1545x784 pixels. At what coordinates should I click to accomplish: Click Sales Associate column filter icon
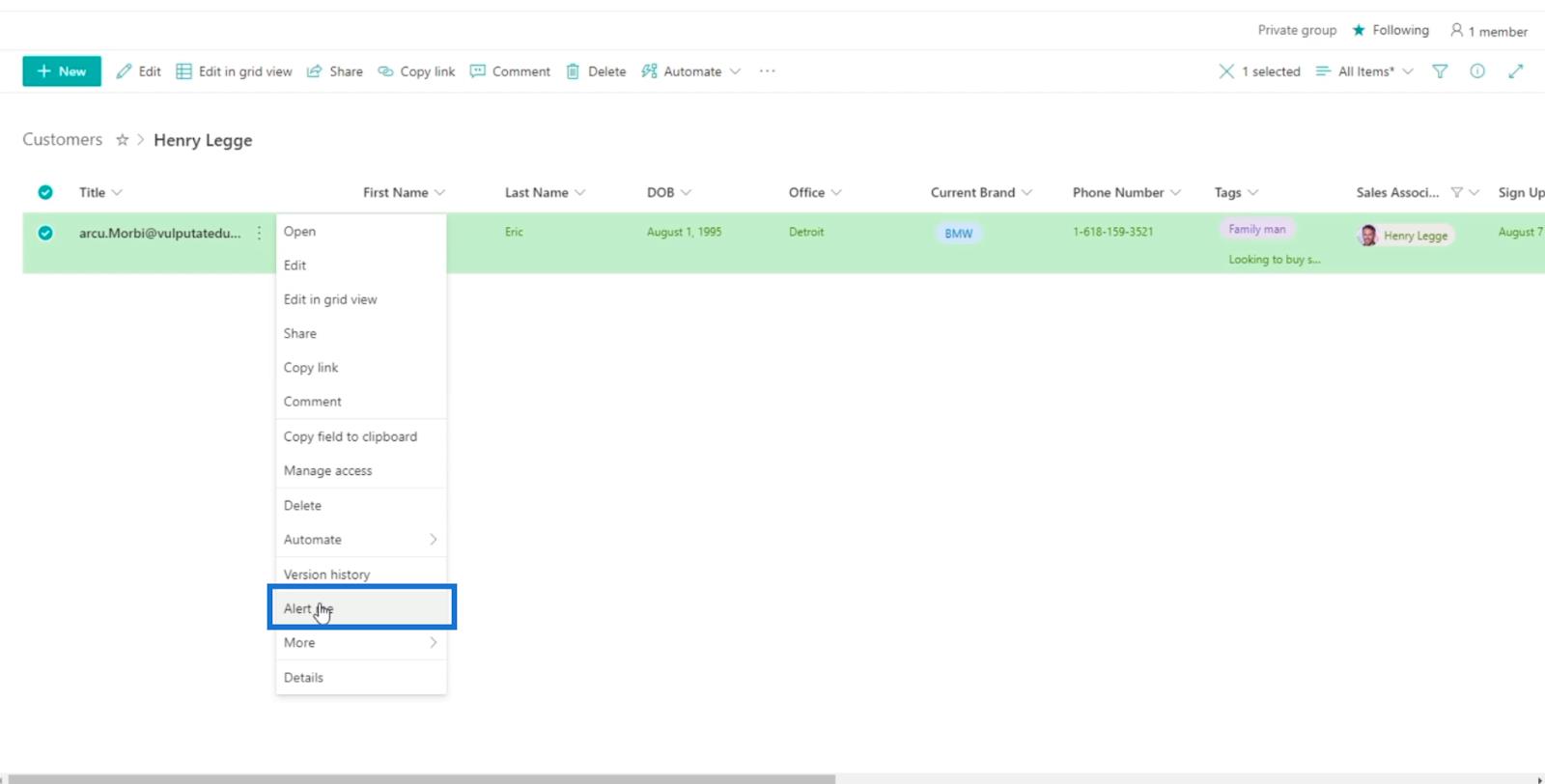1456,192
